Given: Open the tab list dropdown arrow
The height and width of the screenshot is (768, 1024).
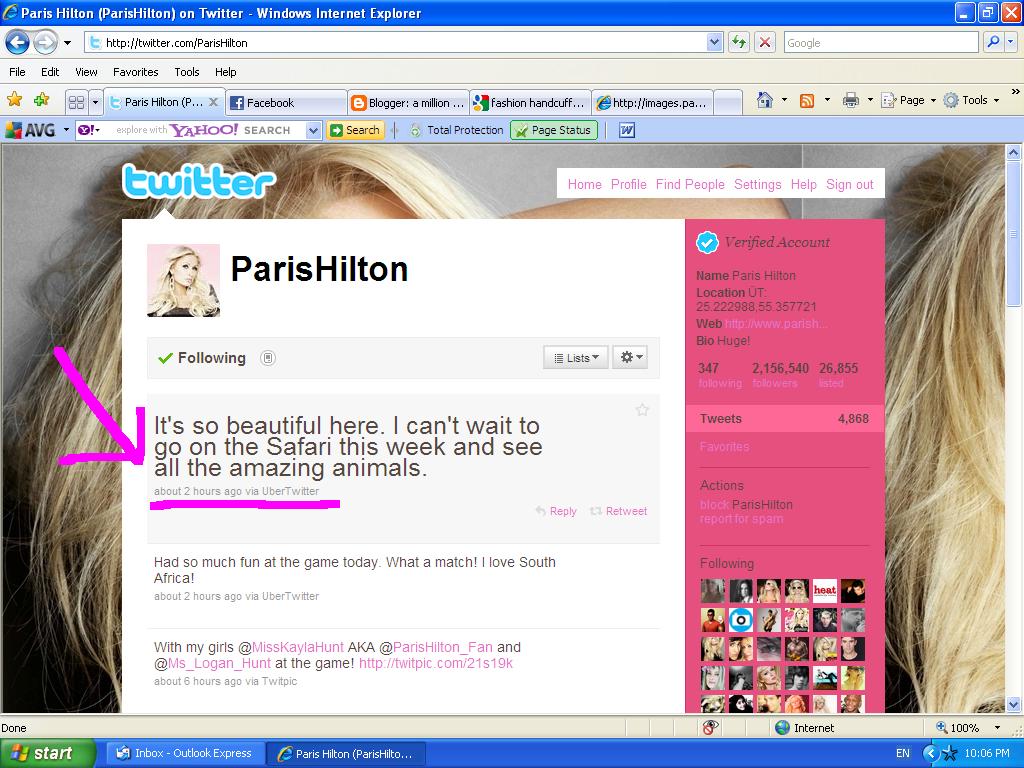Looking at the screenshot, I should tap(95, 102).
